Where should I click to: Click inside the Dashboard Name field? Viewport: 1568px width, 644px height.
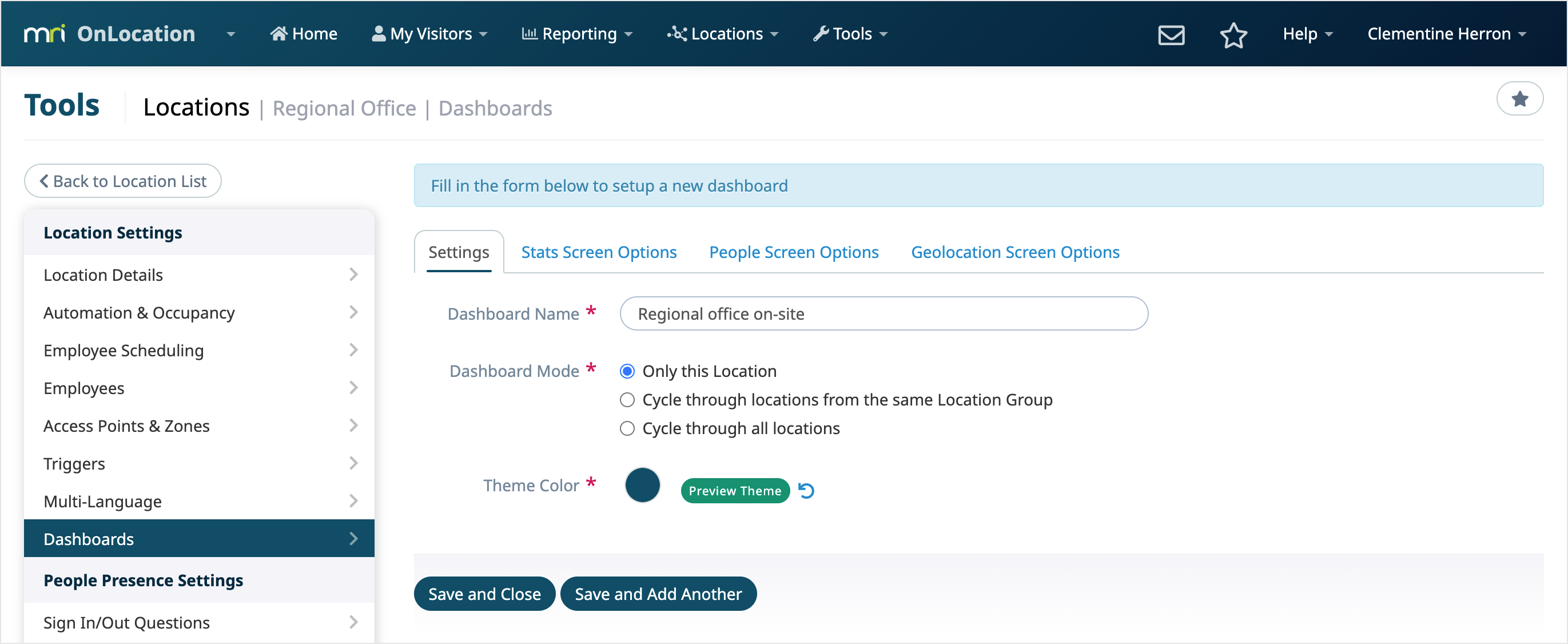tap(882, 313)
